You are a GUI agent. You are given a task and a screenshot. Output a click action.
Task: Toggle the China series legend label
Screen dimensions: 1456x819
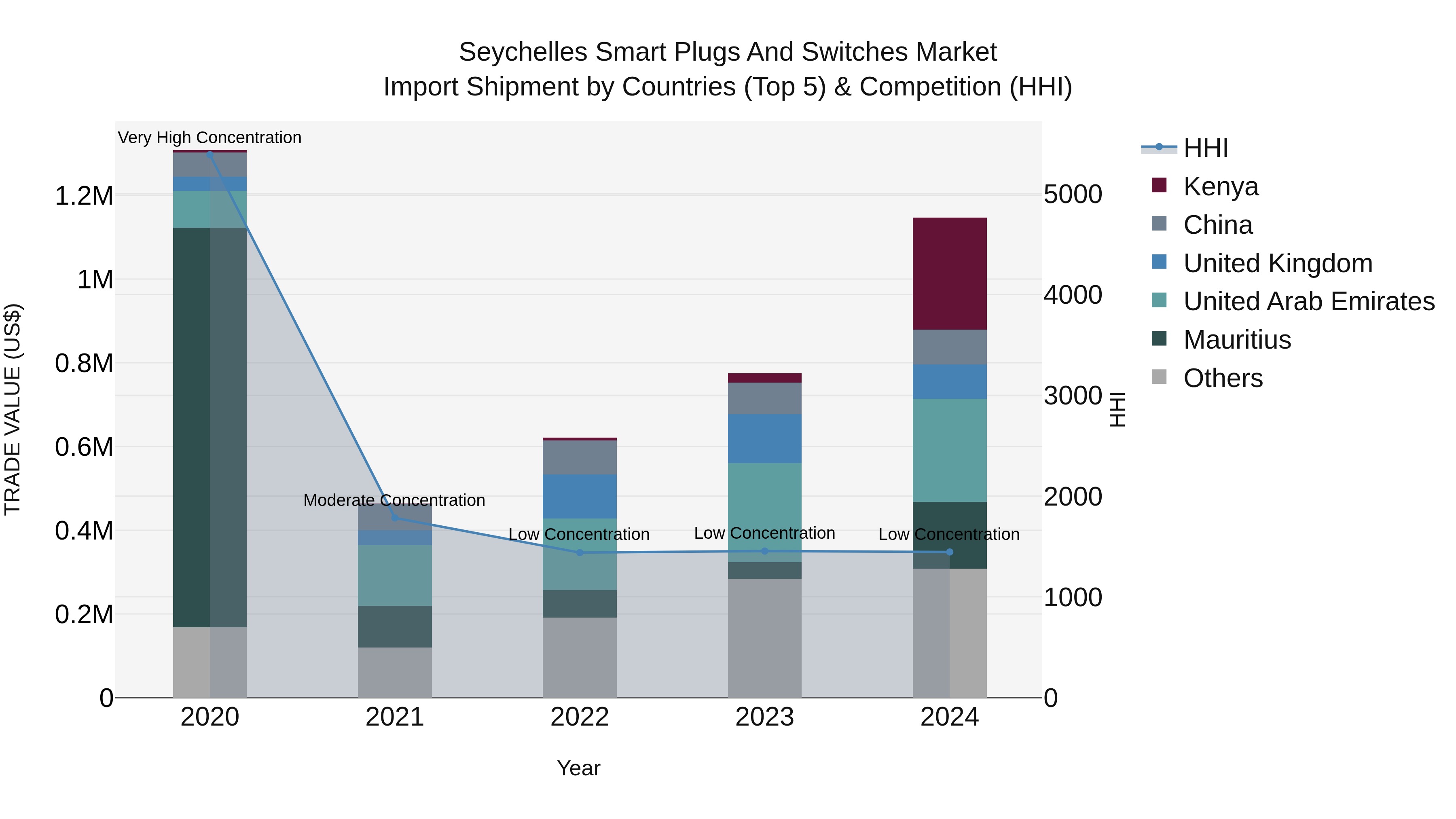[1218, 225]
